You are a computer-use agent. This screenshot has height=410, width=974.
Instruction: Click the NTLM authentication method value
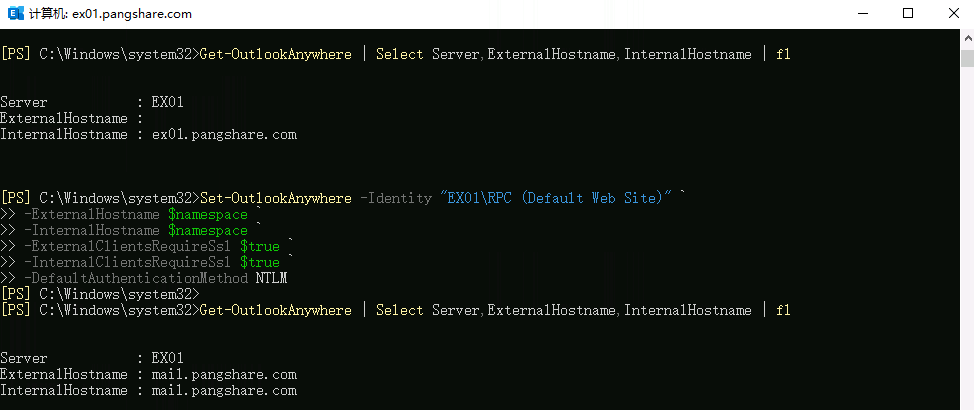[271, 279]
